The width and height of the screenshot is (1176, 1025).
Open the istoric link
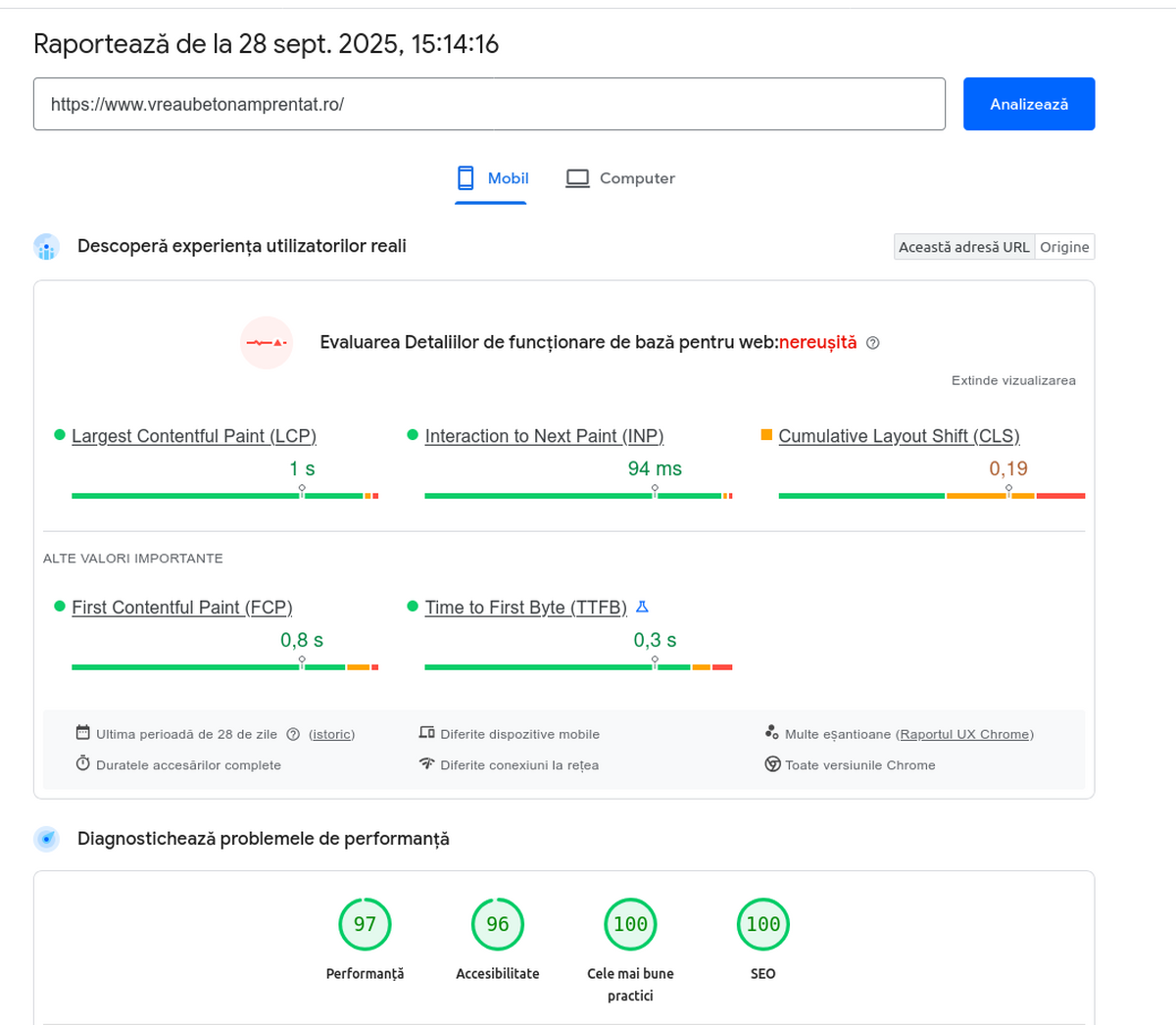[x=331, y=734]
